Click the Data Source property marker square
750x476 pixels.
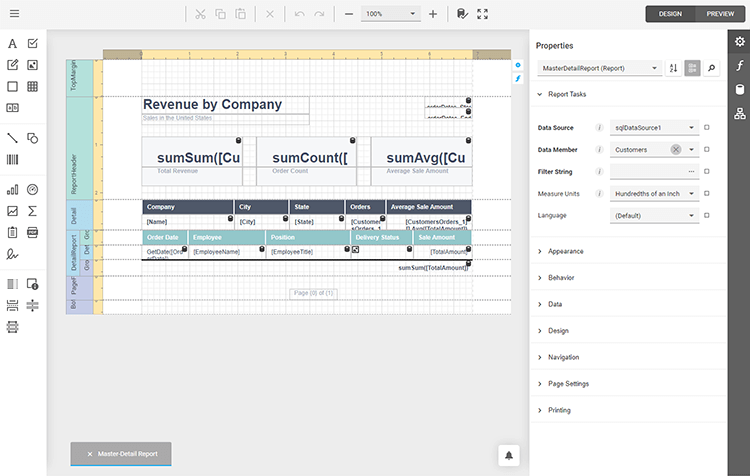[707, 128]
